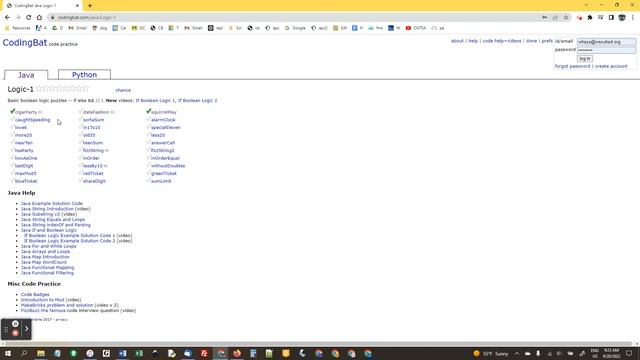
Task: Open Firefox from the taskbar
Action: click(237, 353)
